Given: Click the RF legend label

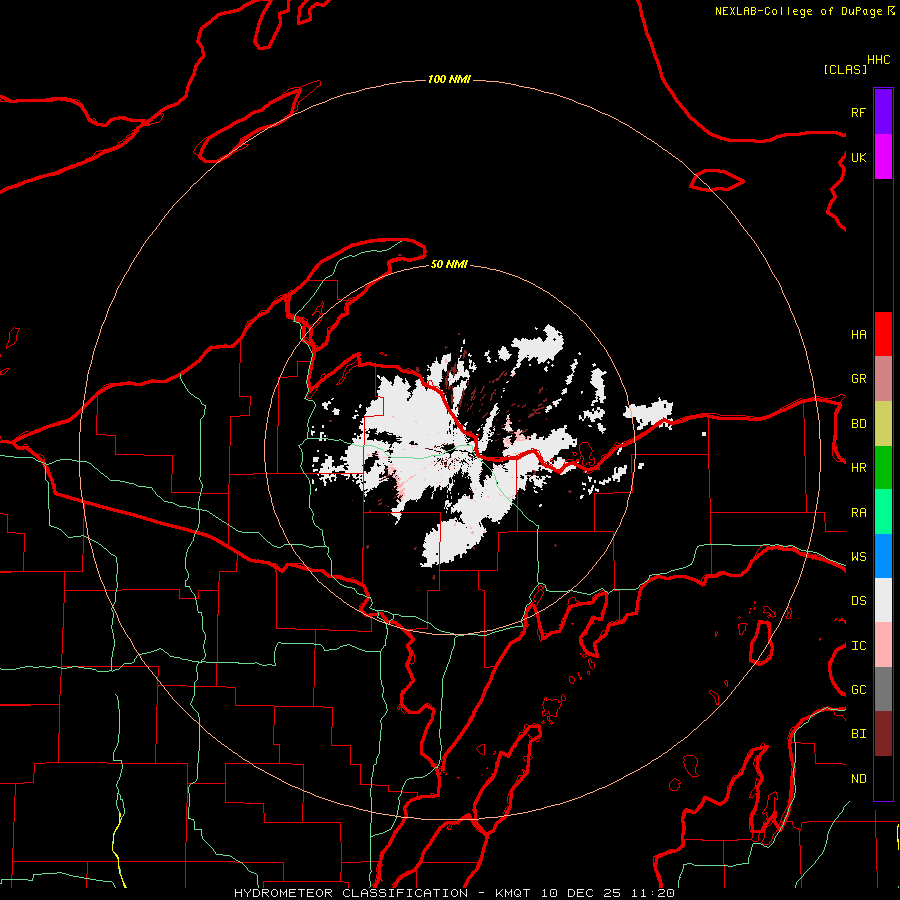Looking at the screenshot, I should pos(858,112).
